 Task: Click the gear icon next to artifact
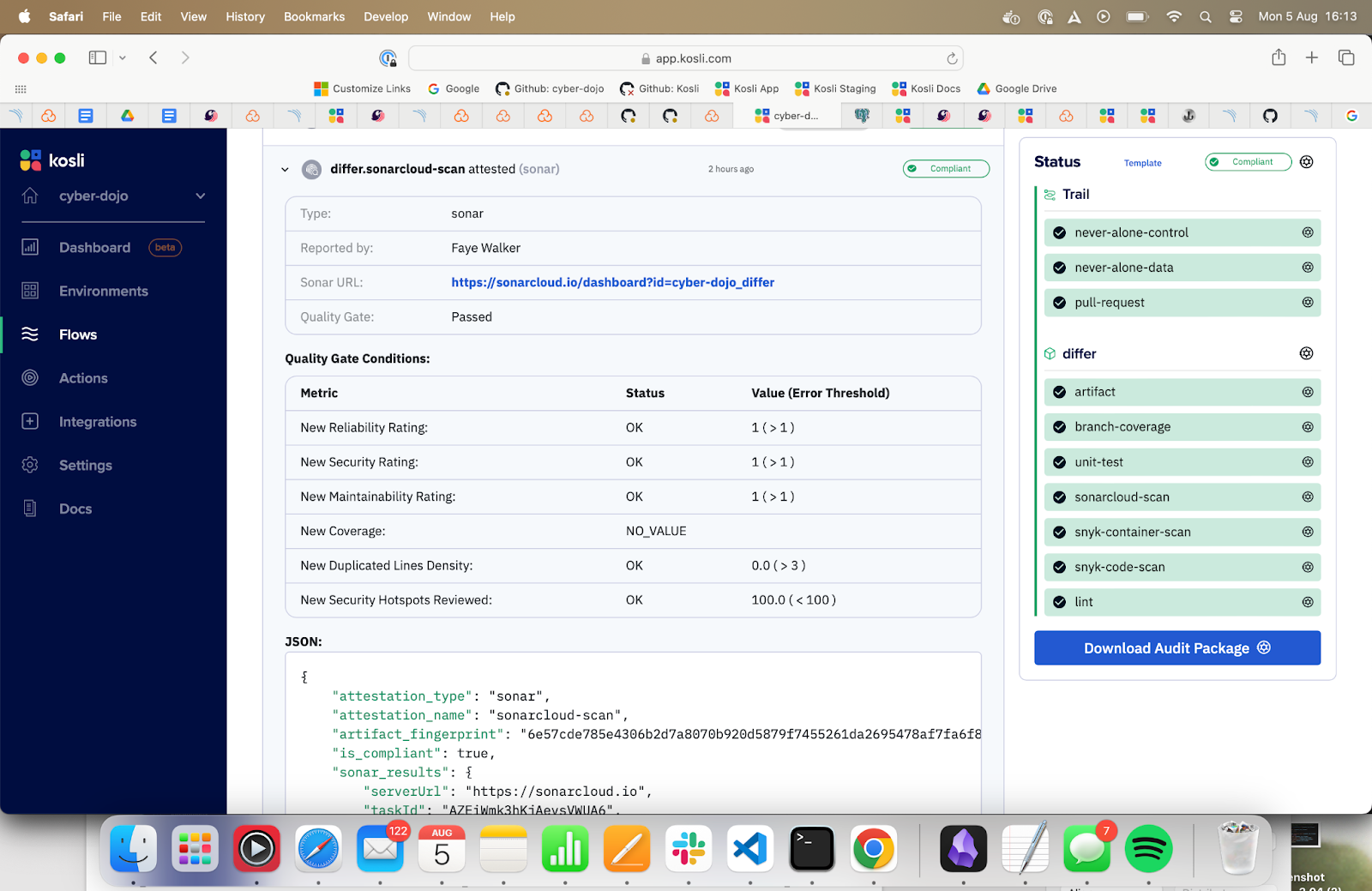tap(1308, 392)
